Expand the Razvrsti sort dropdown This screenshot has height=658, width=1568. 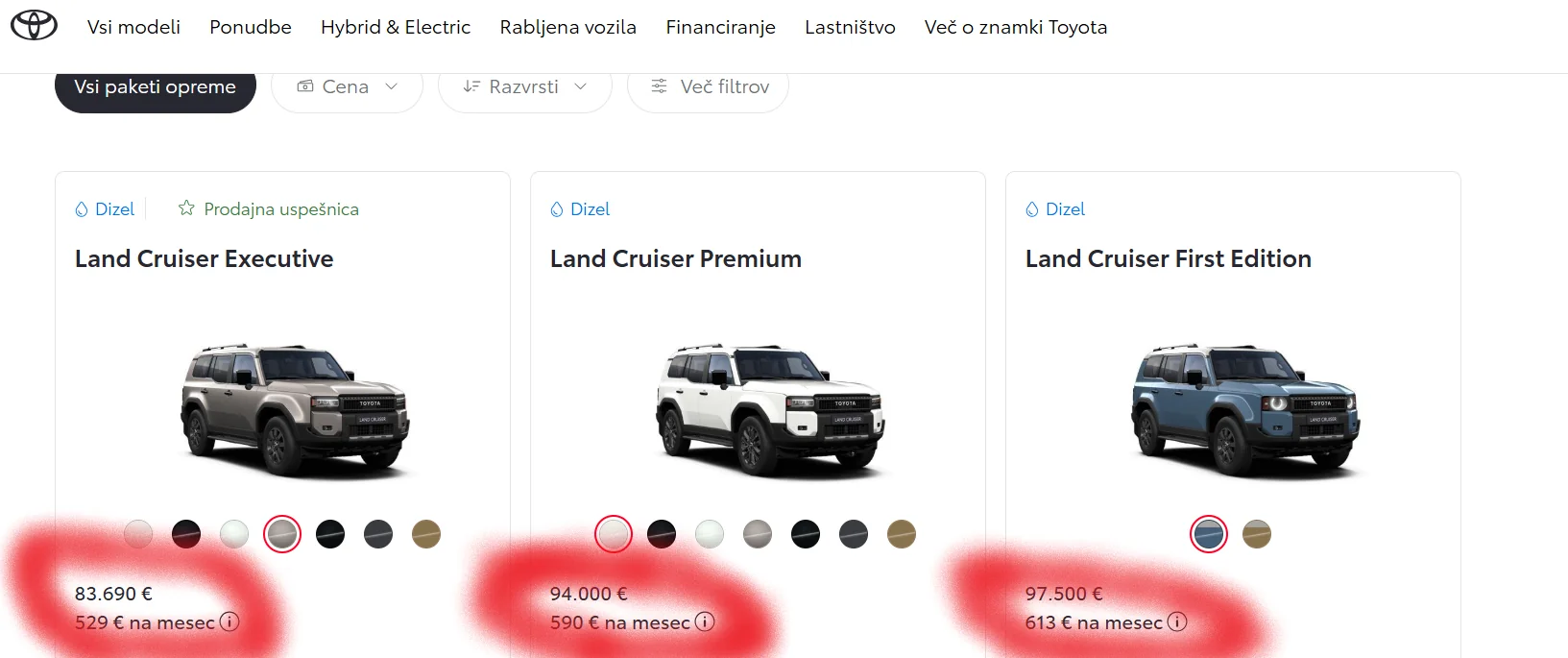click(x=524, y=87)
